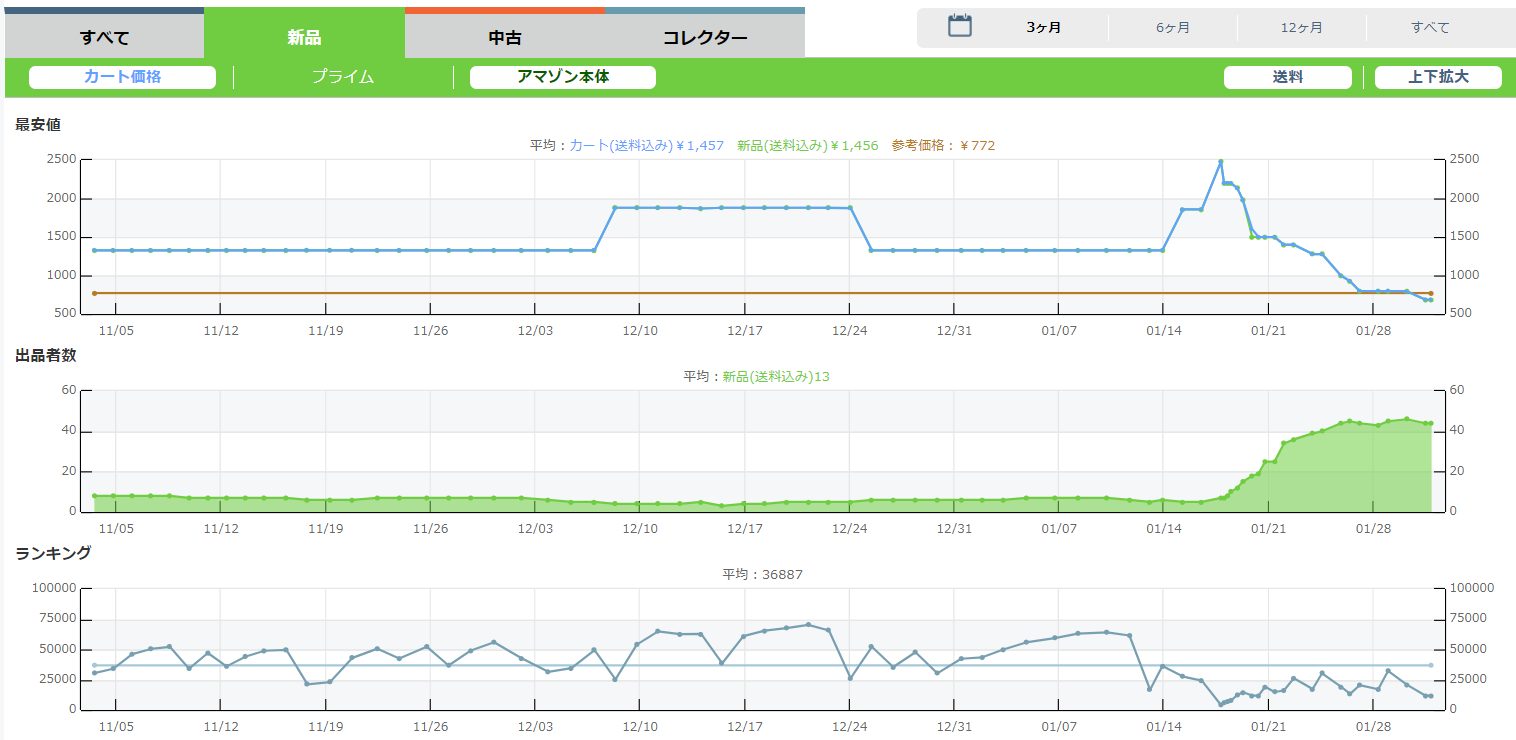This screenshot has height=740, width=1516.
Task: Select the 新品 tab
Action: pos(304,38)
